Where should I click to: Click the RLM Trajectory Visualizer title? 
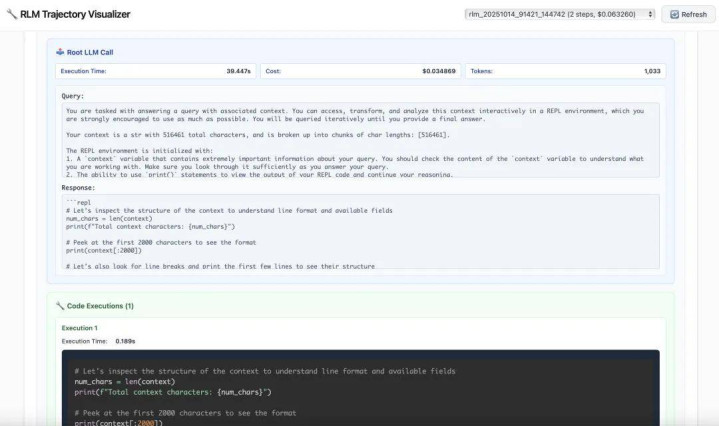click(x=75, y=14)
